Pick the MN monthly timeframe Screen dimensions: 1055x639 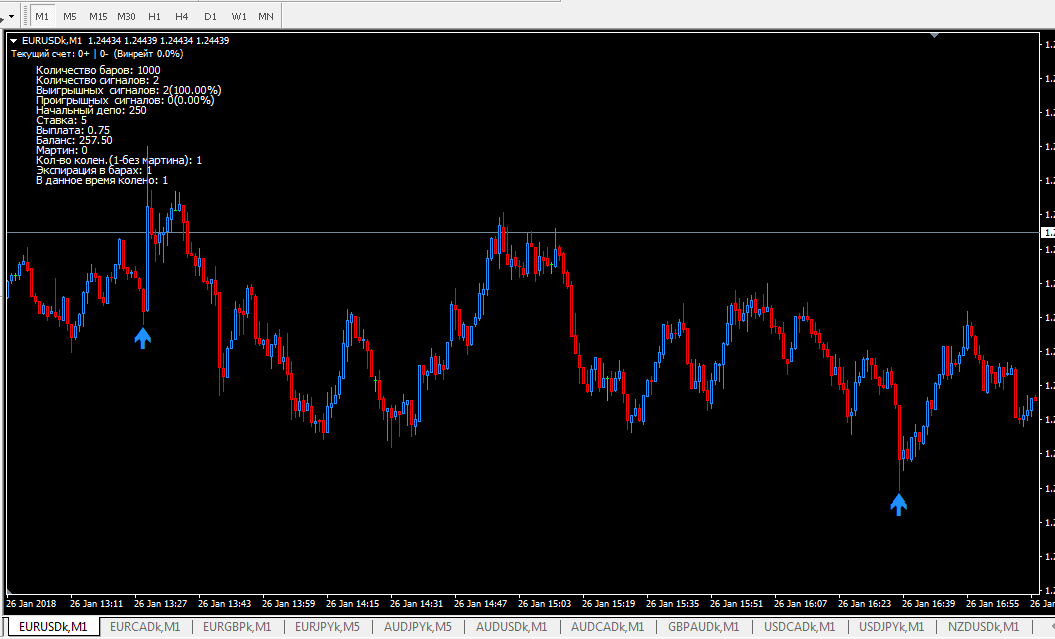[x=266, y=16]
